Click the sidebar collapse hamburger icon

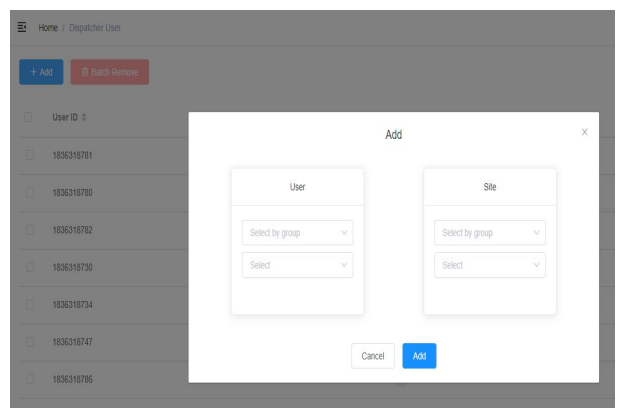pos(22,26)
